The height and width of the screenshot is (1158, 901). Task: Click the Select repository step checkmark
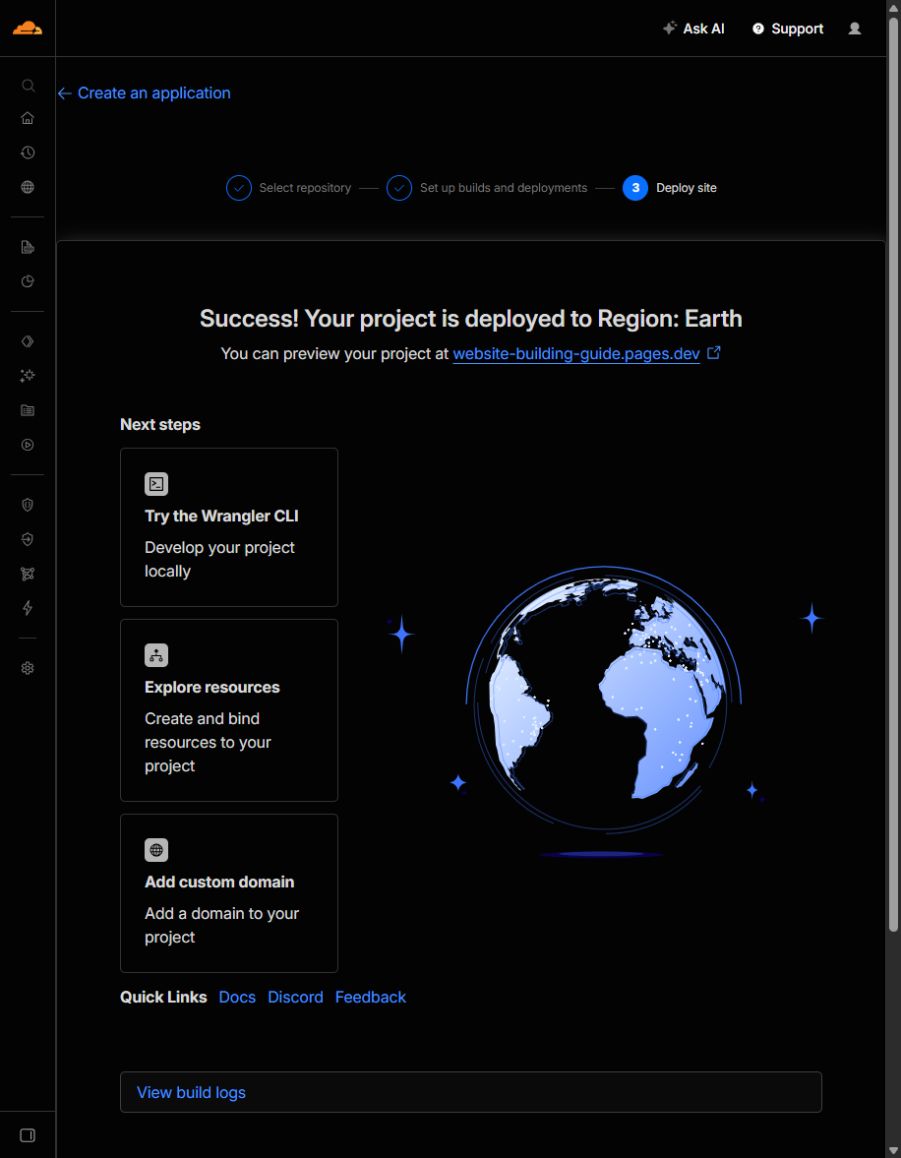[239, 188]
